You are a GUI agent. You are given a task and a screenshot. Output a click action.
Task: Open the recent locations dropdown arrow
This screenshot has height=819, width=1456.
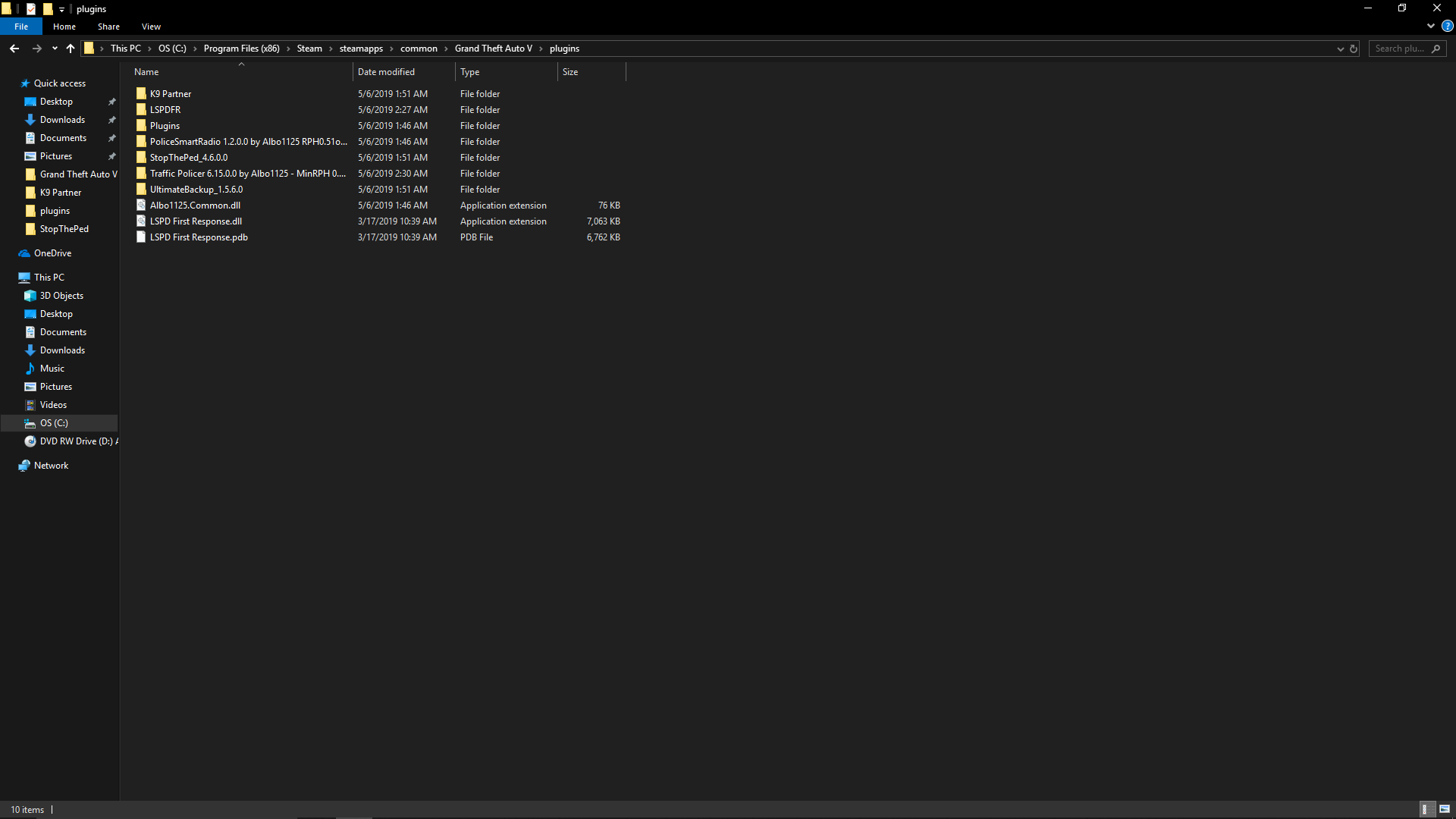55,49
